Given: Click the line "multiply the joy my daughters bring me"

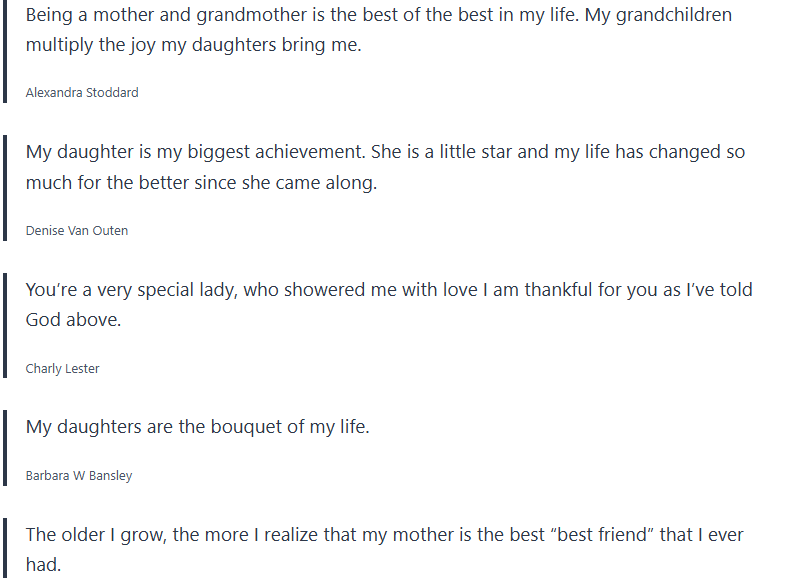Looking at the screenshot, I should 193,46.
